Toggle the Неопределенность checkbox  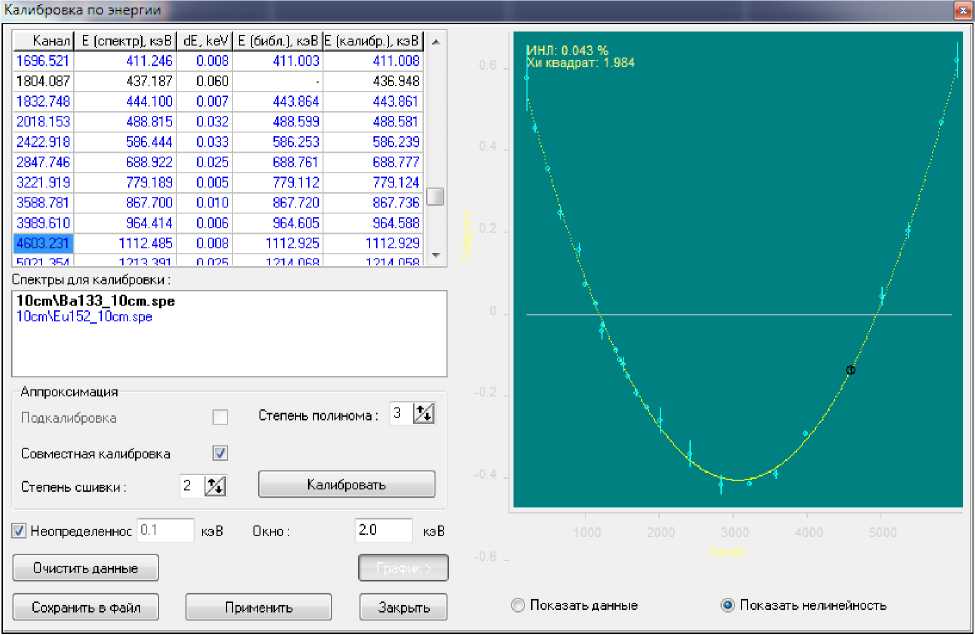click(19, 531)
